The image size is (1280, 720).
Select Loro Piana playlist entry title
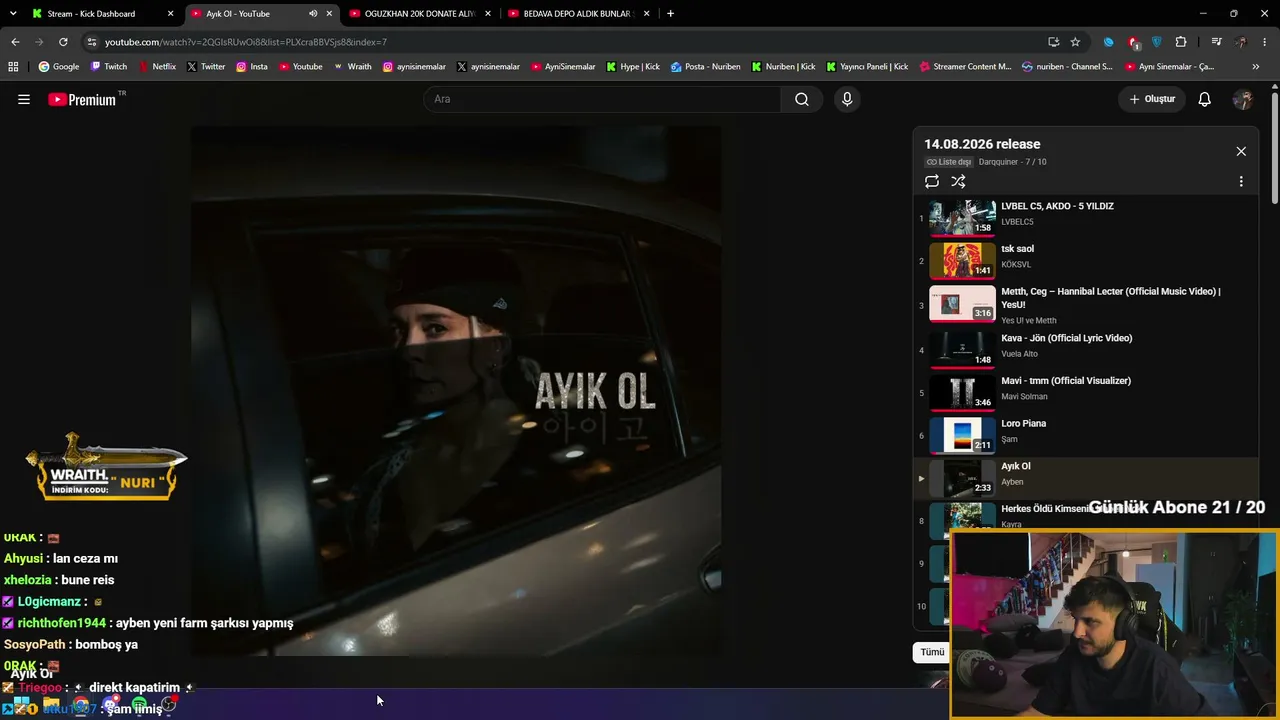click(1023, 423)
